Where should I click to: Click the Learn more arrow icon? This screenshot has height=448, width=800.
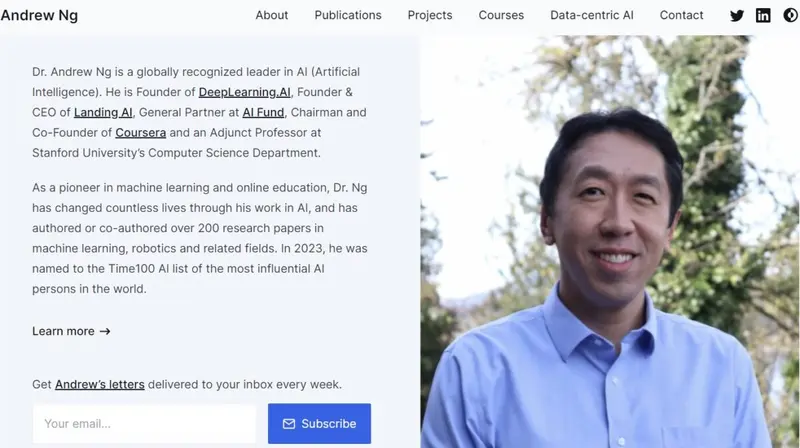point(105,331)
